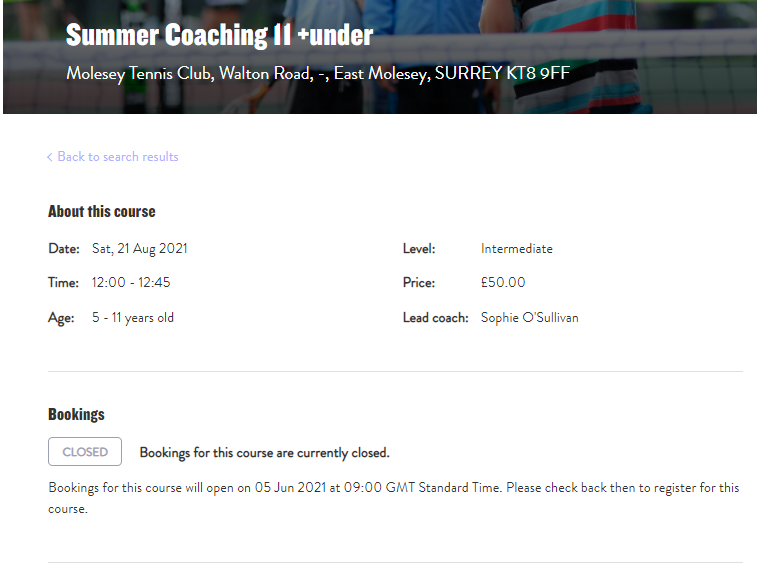Click the Date field label
Image resolution: width=757 pixels, height=567 pixels.
tap(64, 249)
